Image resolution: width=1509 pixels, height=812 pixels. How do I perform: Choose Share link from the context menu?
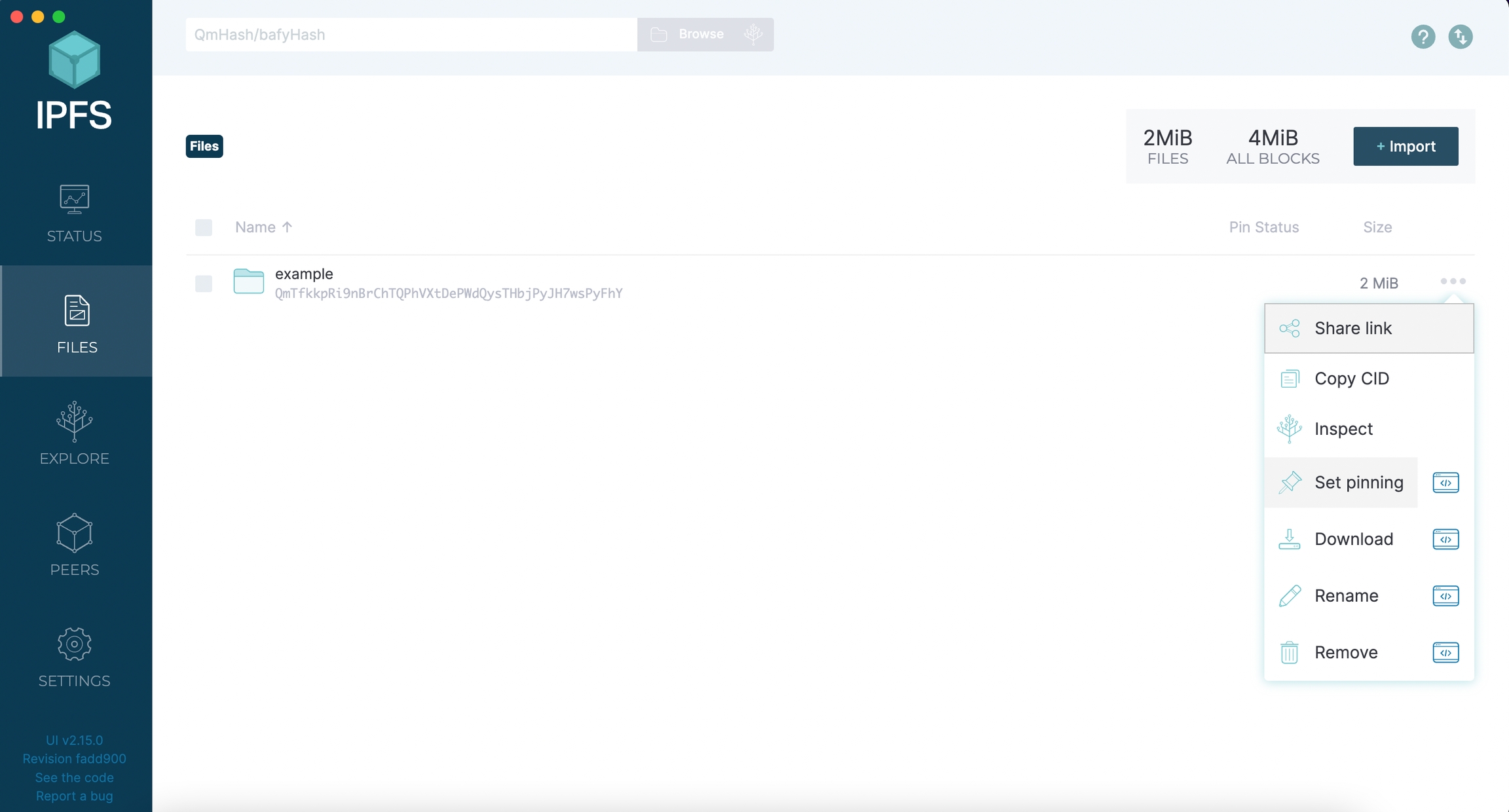[x=1369, y=328]
